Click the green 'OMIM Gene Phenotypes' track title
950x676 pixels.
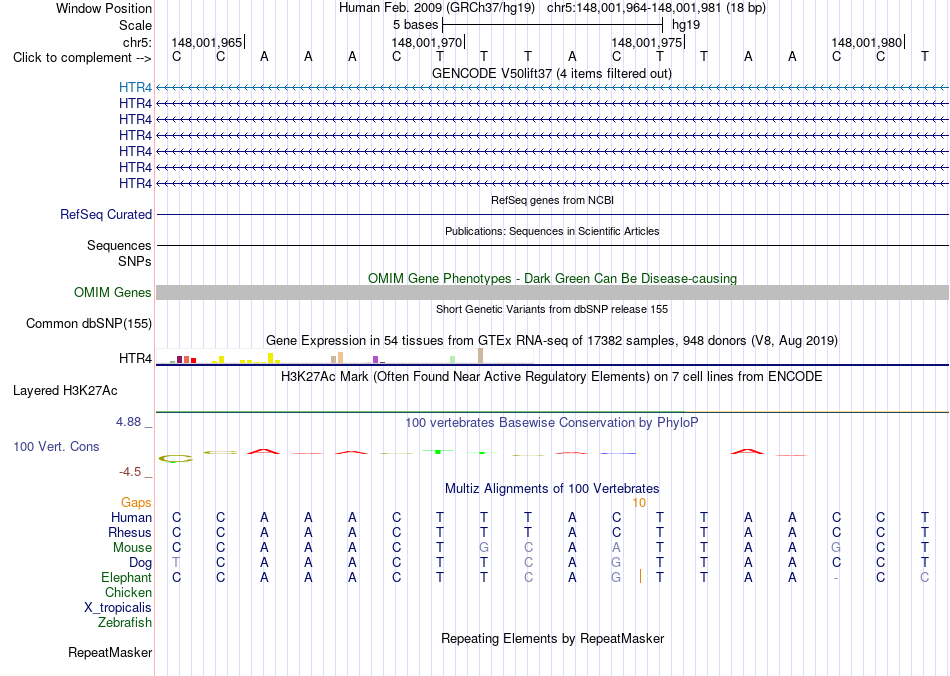tap(552, 278)
